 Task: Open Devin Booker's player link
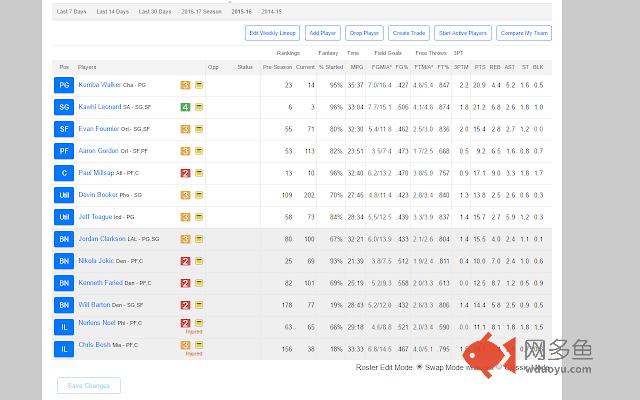pyautogui.click(x=98, y=195)
